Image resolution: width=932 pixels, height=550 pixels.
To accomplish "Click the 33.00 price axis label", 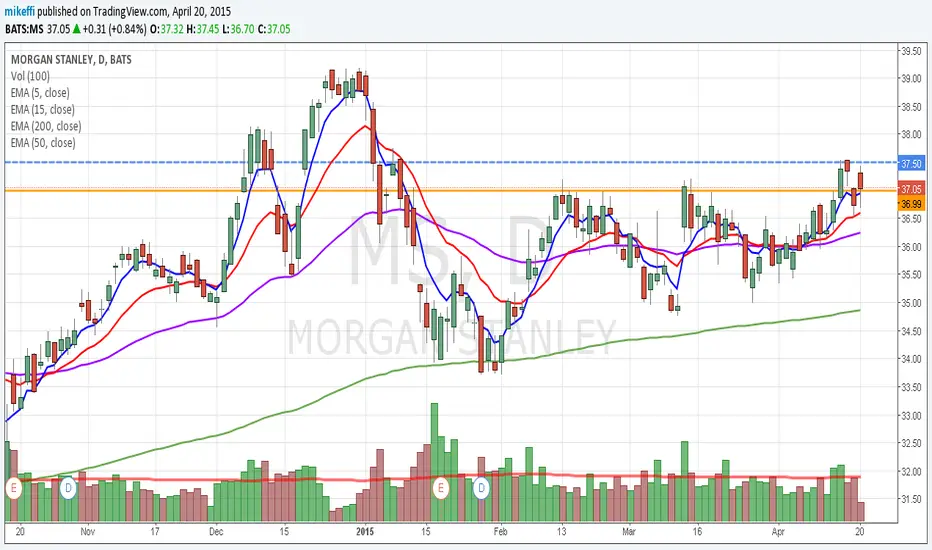I will pyautogui.click(x=911, y=416).
